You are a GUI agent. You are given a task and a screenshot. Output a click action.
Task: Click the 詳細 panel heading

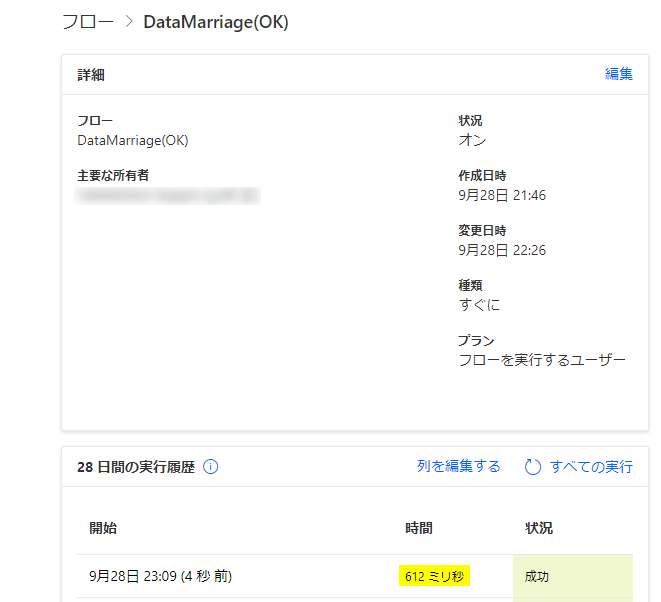91,75
